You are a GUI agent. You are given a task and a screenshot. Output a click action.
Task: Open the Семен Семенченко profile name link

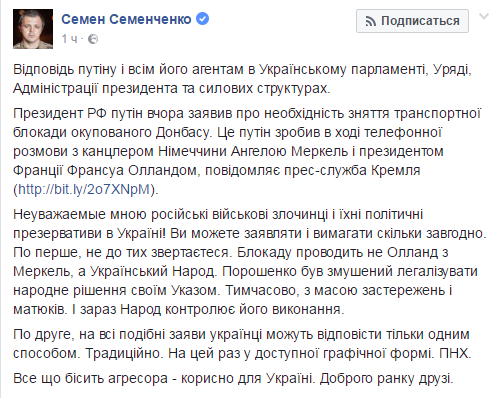point(126,20)
